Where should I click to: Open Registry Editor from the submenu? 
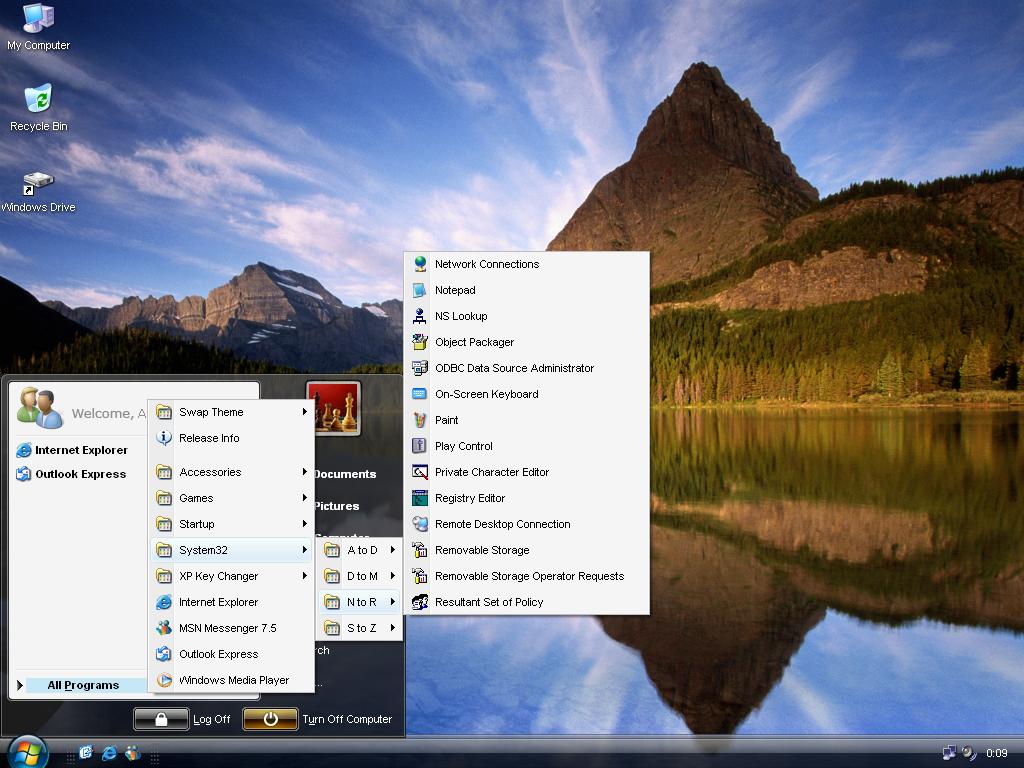[x=469, y=498]
